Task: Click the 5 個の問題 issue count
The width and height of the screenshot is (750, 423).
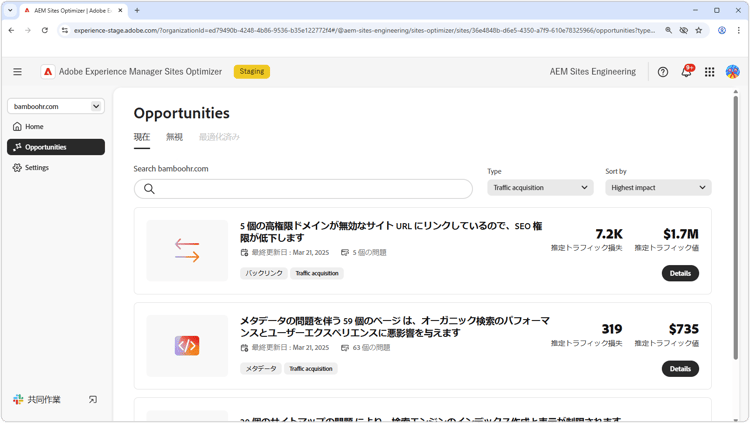Action: point(369,252)
